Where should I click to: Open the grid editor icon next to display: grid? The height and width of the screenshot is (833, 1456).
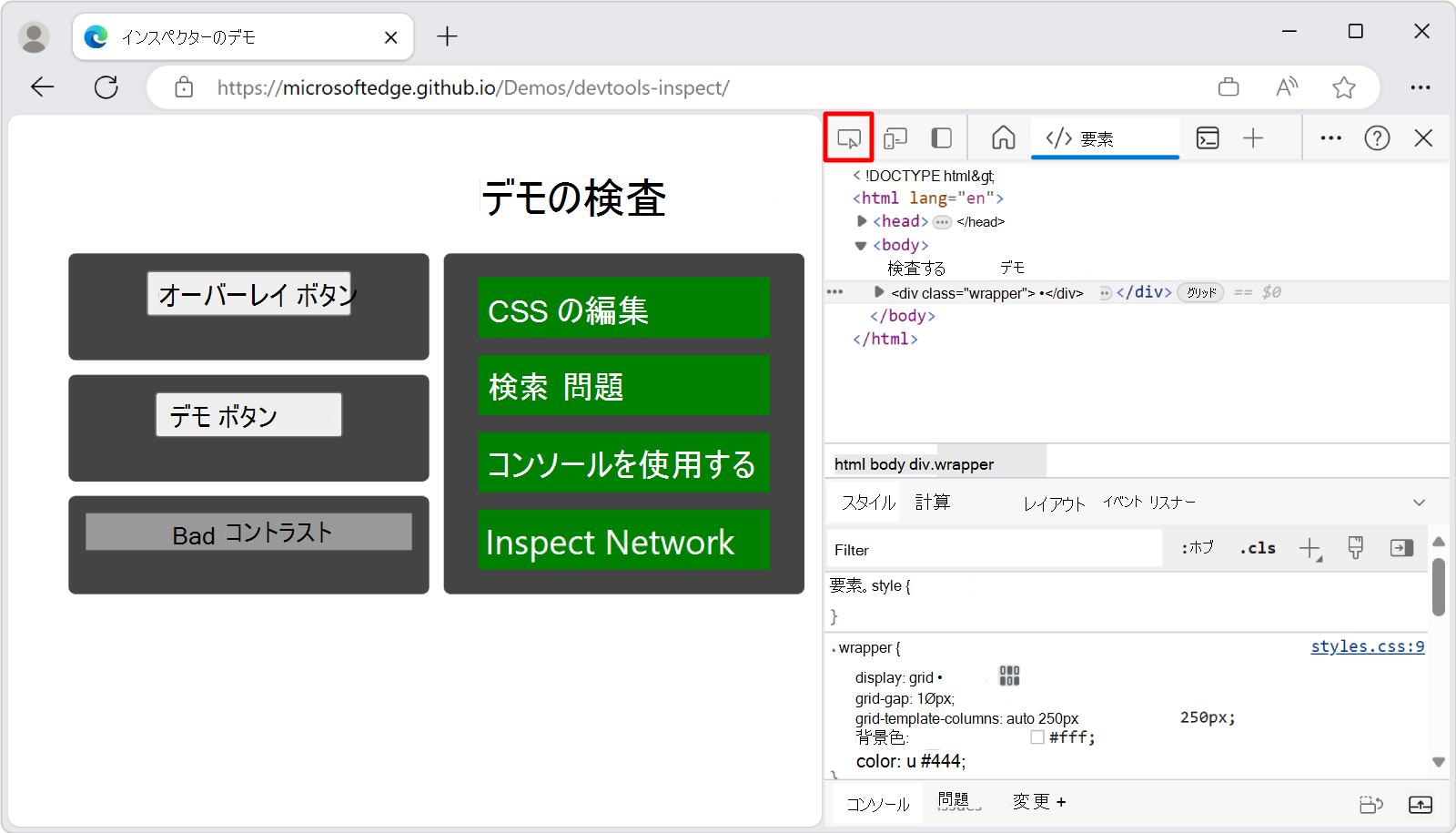1008,676
